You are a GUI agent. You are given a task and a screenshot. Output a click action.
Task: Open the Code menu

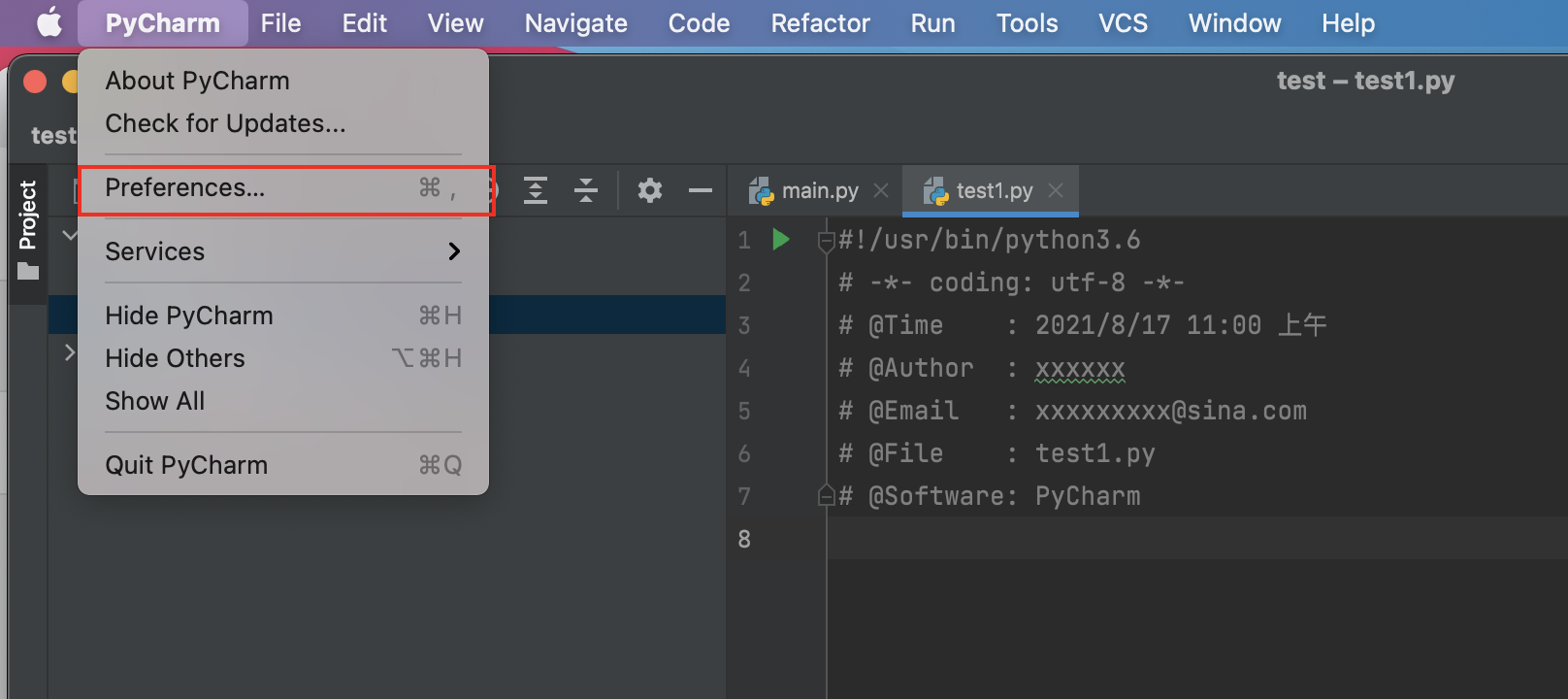click(699, 23)
